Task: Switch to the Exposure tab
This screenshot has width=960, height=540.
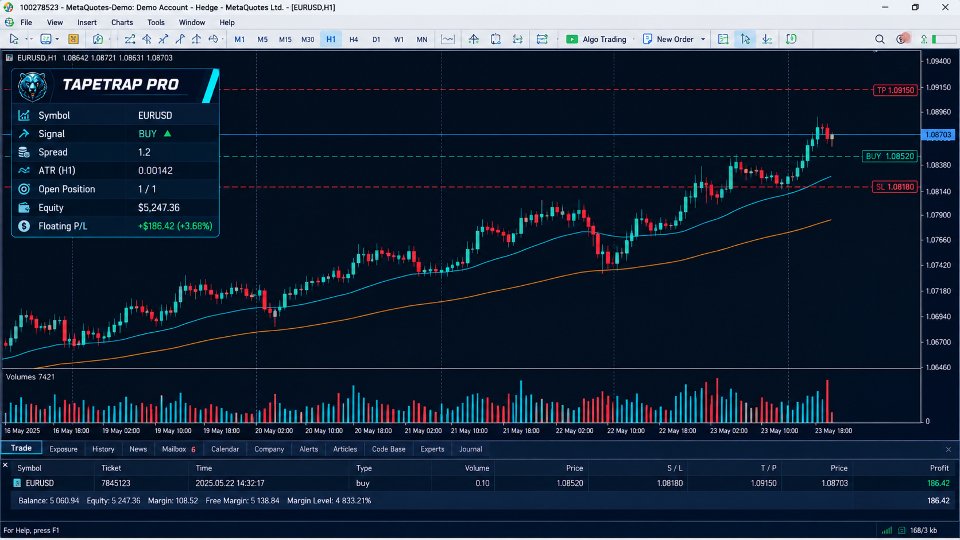Action: tap(63, 449)
